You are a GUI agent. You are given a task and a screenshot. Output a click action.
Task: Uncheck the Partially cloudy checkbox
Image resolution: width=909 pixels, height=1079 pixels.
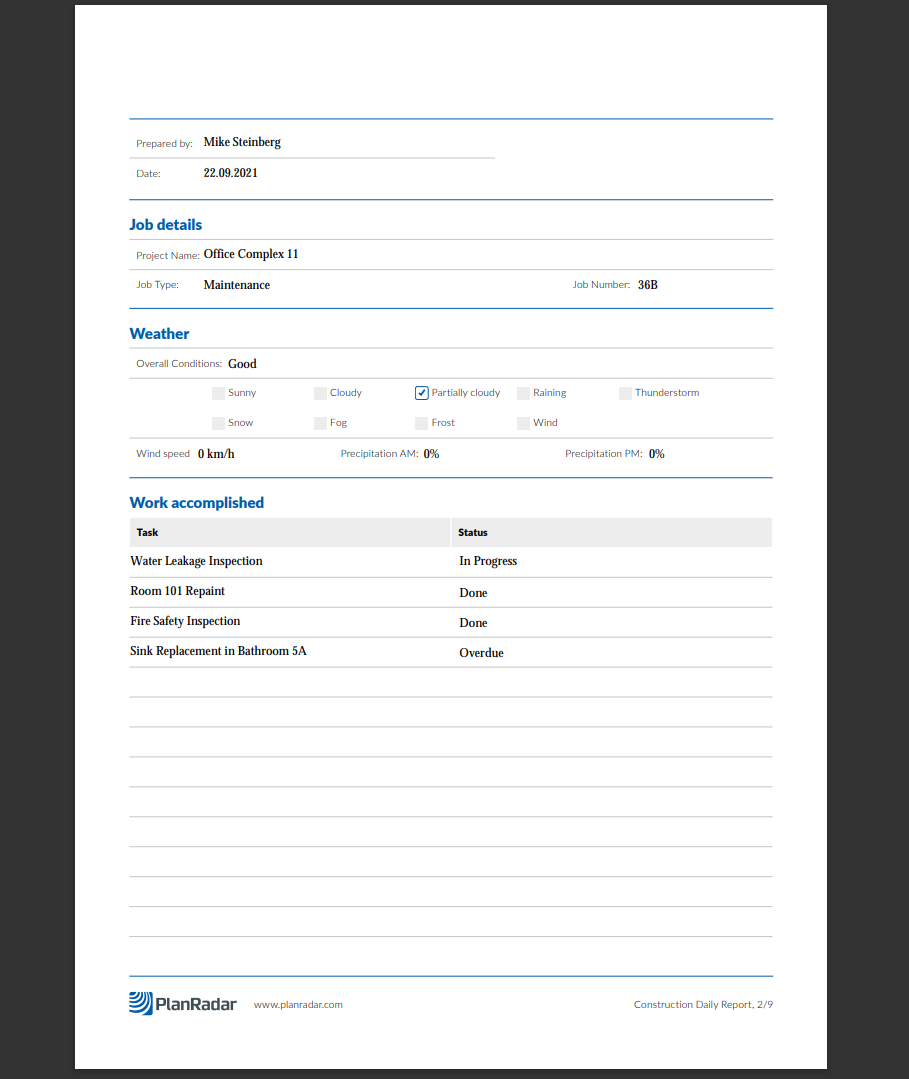coord(422,393)
